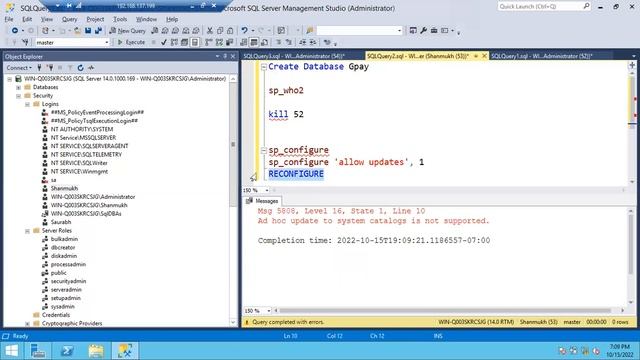Collapse the Create Database code region

point(264,67)
